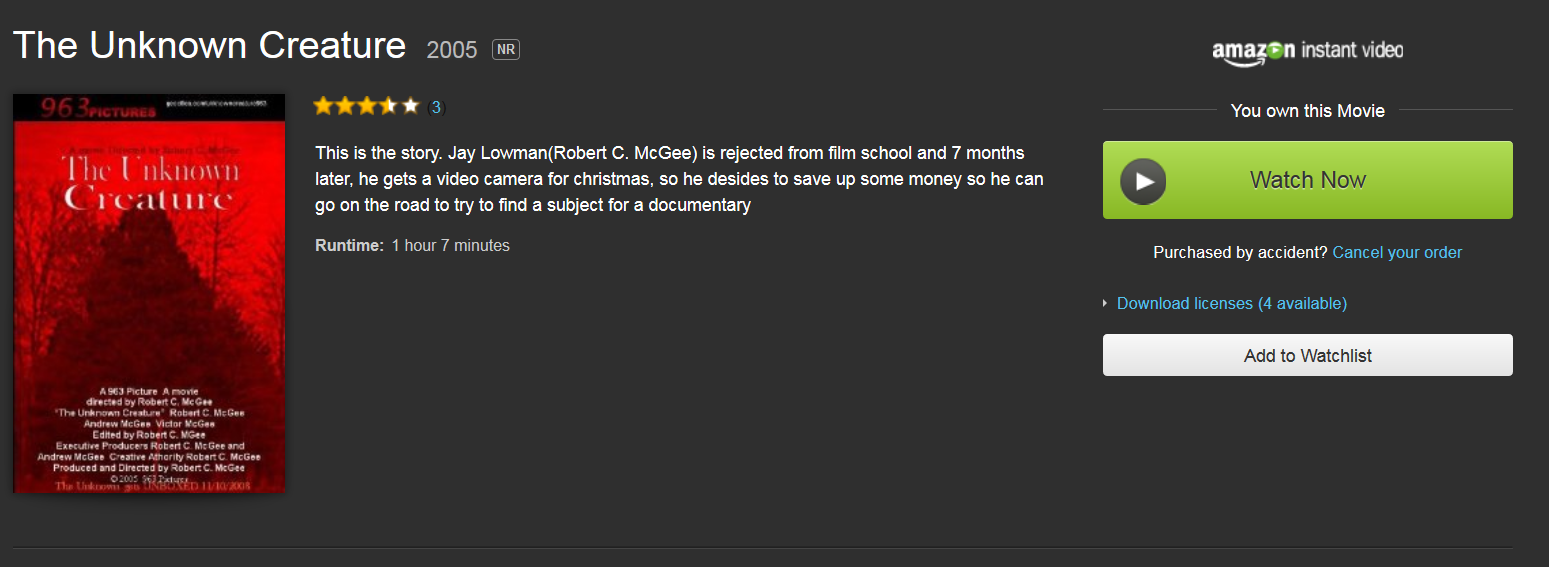Open the 3 customer reviews link
The height and width of the screenshot is (567, 1549).
pos(436,107)
